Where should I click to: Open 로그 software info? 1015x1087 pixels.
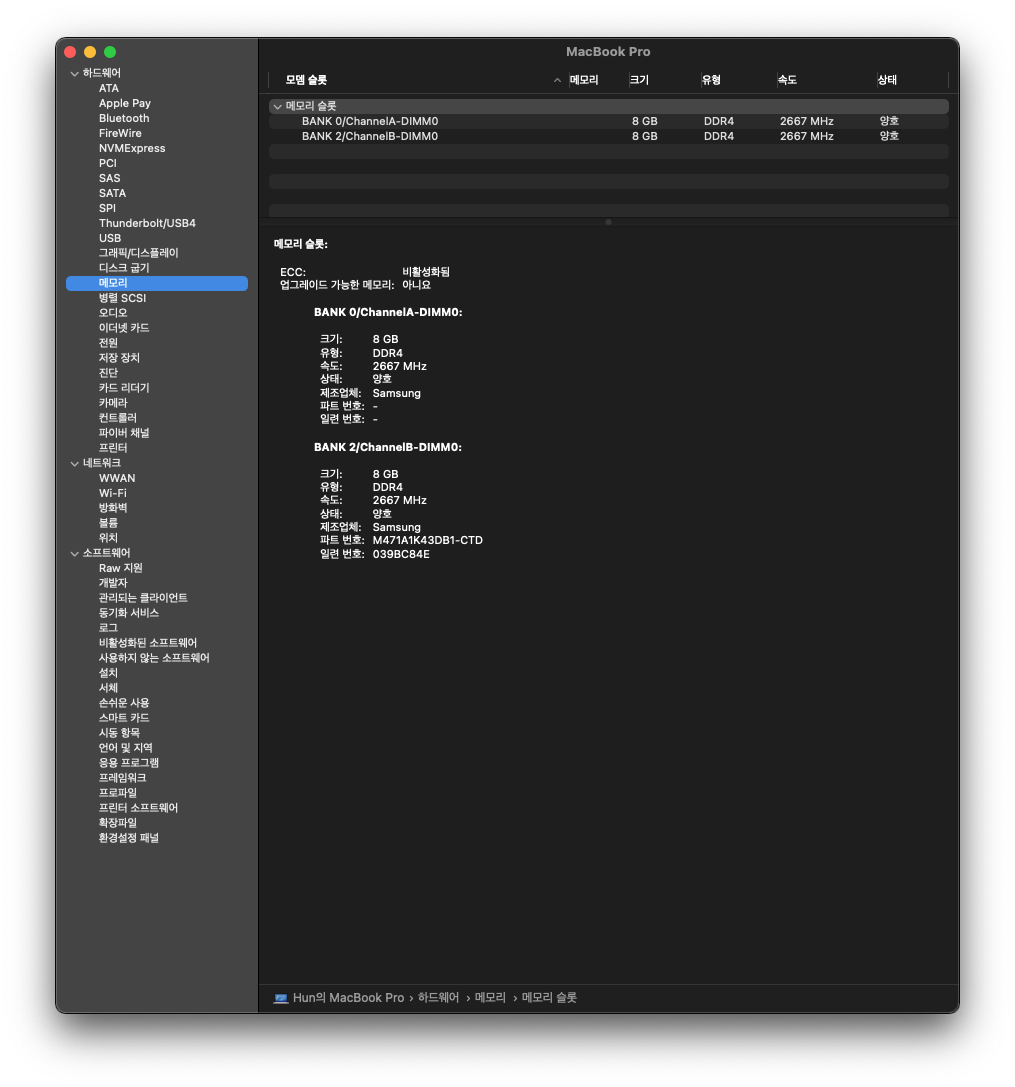[x=108, y=628]
